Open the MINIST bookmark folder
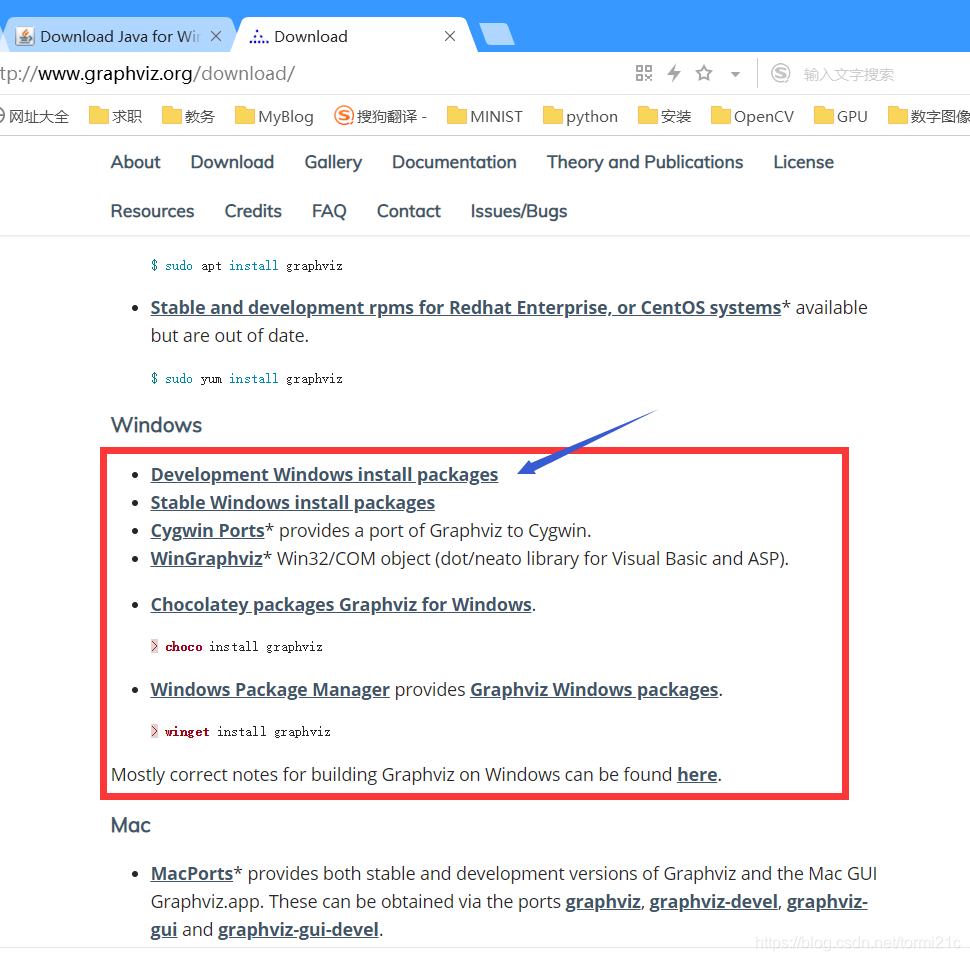The height and width of the screenshot is (961, 970). [484, 116]
